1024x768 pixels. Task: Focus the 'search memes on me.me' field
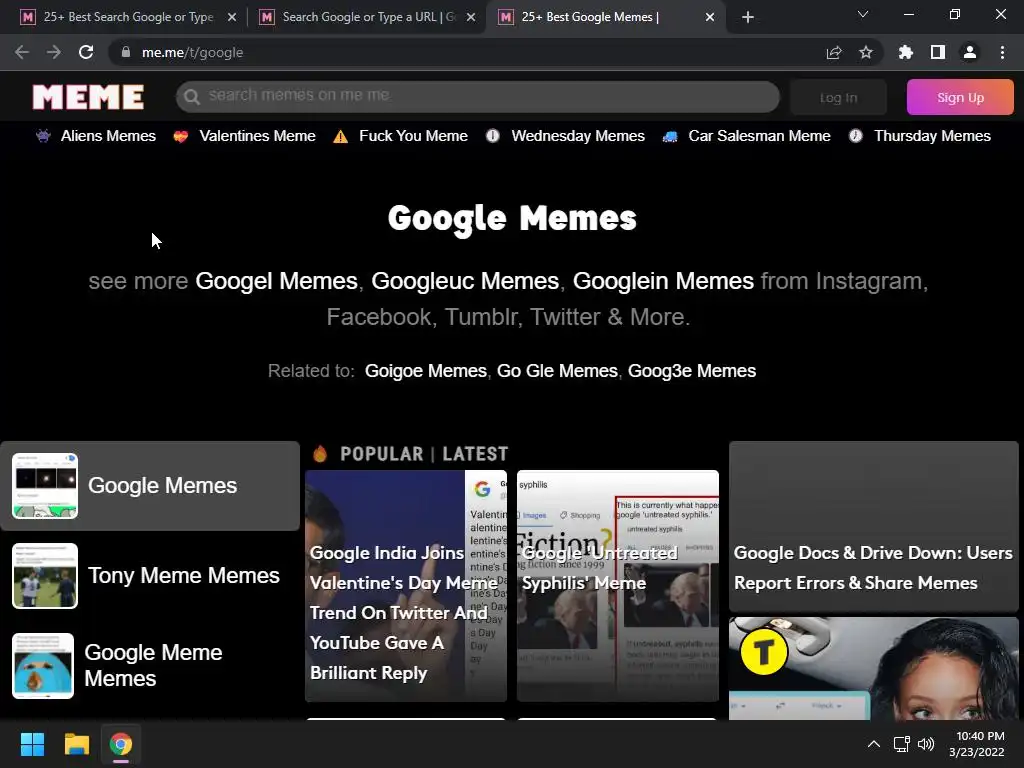pos(477,97)
